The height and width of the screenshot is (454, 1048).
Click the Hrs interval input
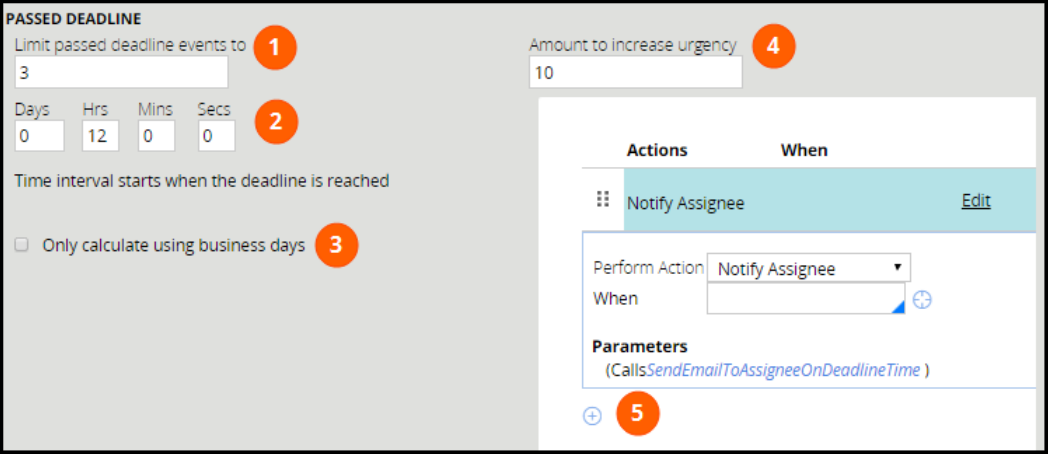tap(100, 135)
